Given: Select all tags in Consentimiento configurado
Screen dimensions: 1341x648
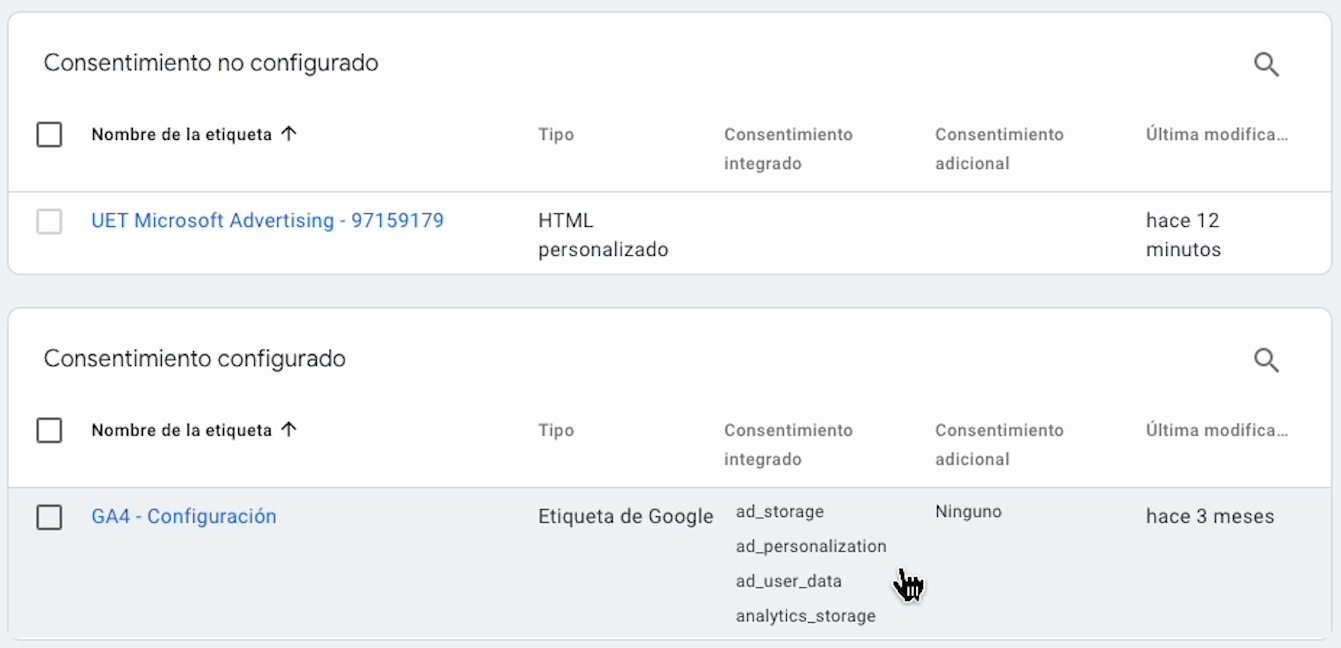Looking at the screenshot, I should 49,430.
